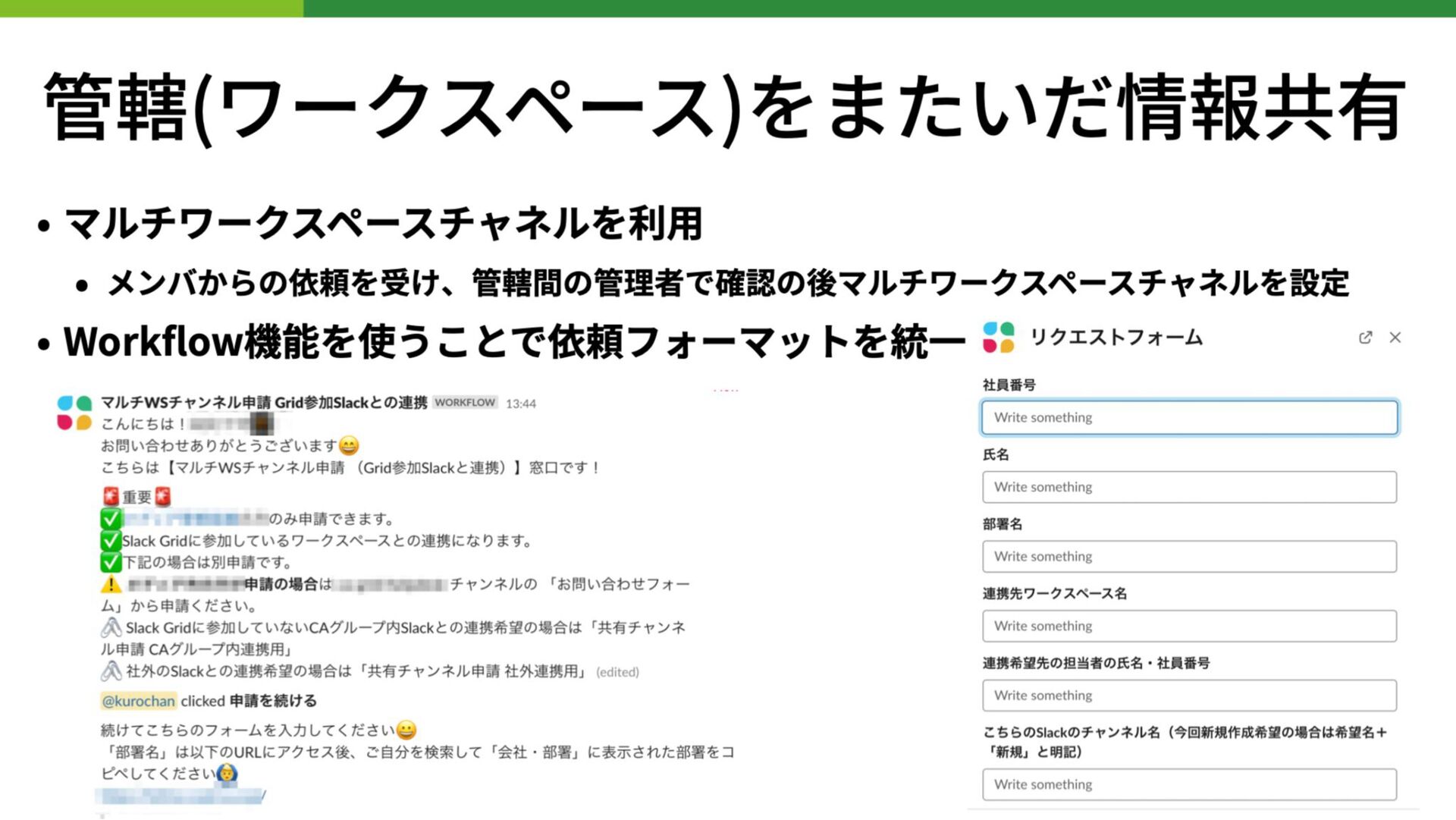
Task: Click the WORKFLOW badge next to the sender
Action: [465, 403]
